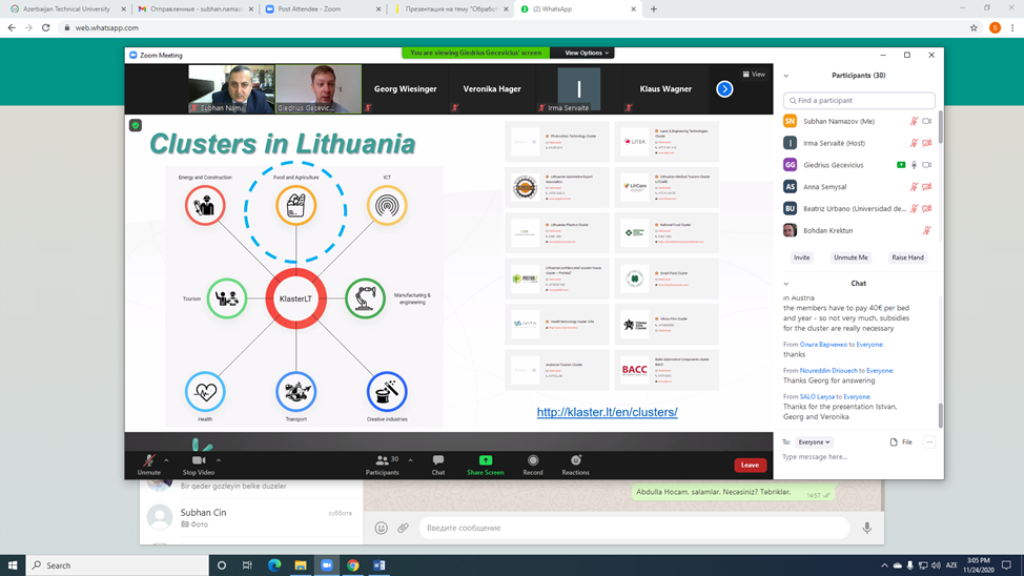The image size is (1024, 576).
Task: Open the Reactions emoji icon
Action: pos(575,460)
